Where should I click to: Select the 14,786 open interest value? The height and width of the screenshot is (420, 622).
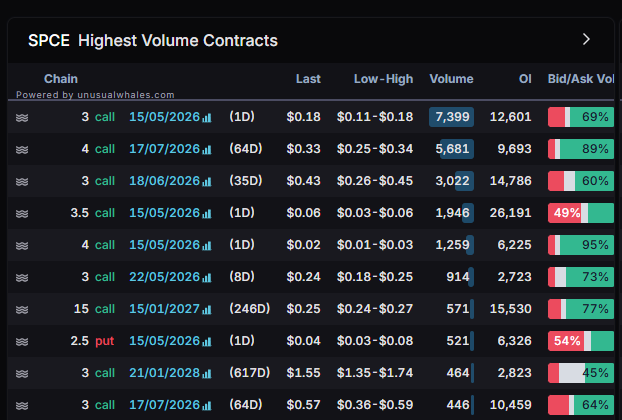pyautogui.click(x=511, y=181)
